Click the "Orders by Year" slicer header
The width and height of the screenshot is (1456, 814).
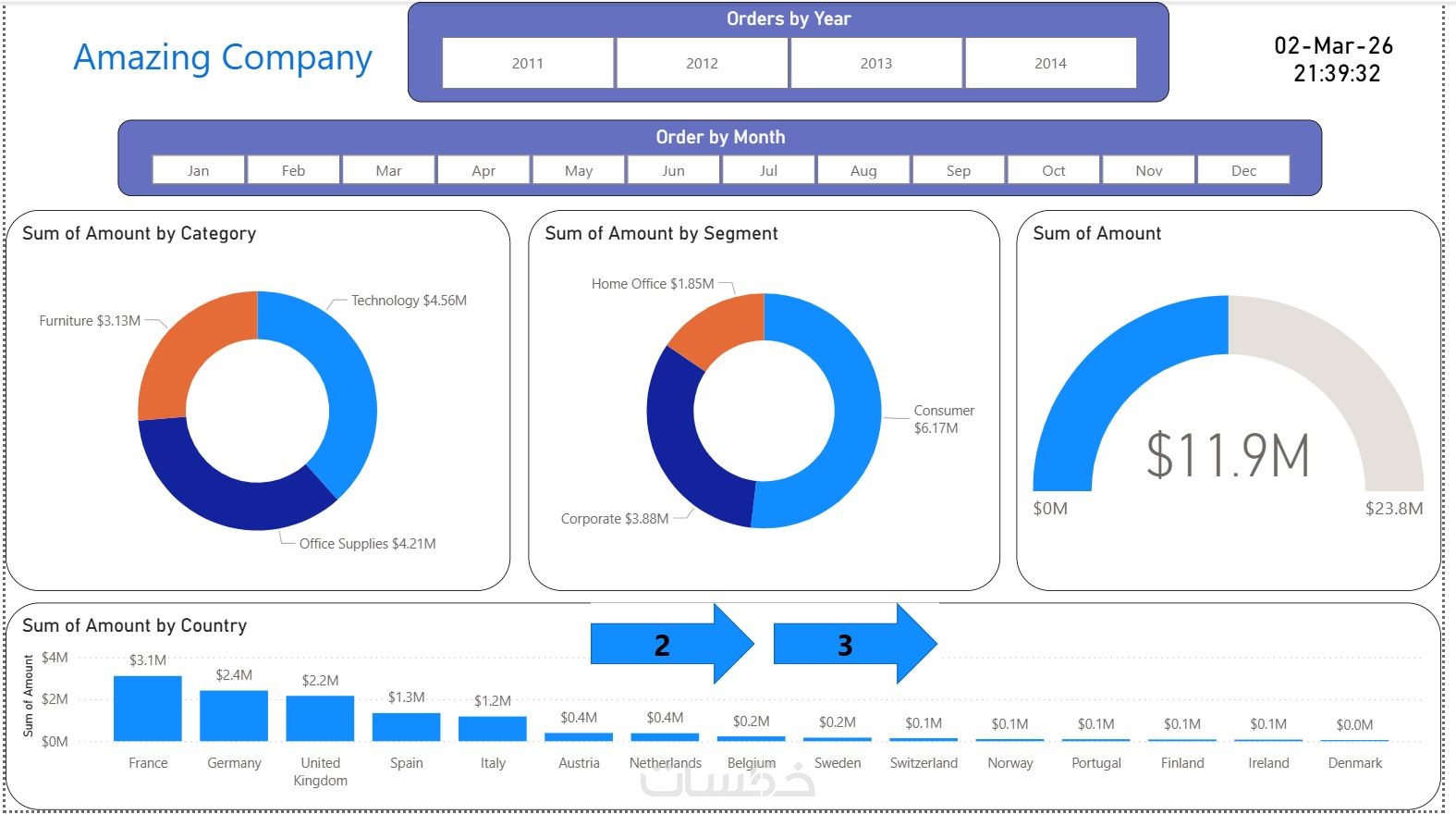coord(789,18)
